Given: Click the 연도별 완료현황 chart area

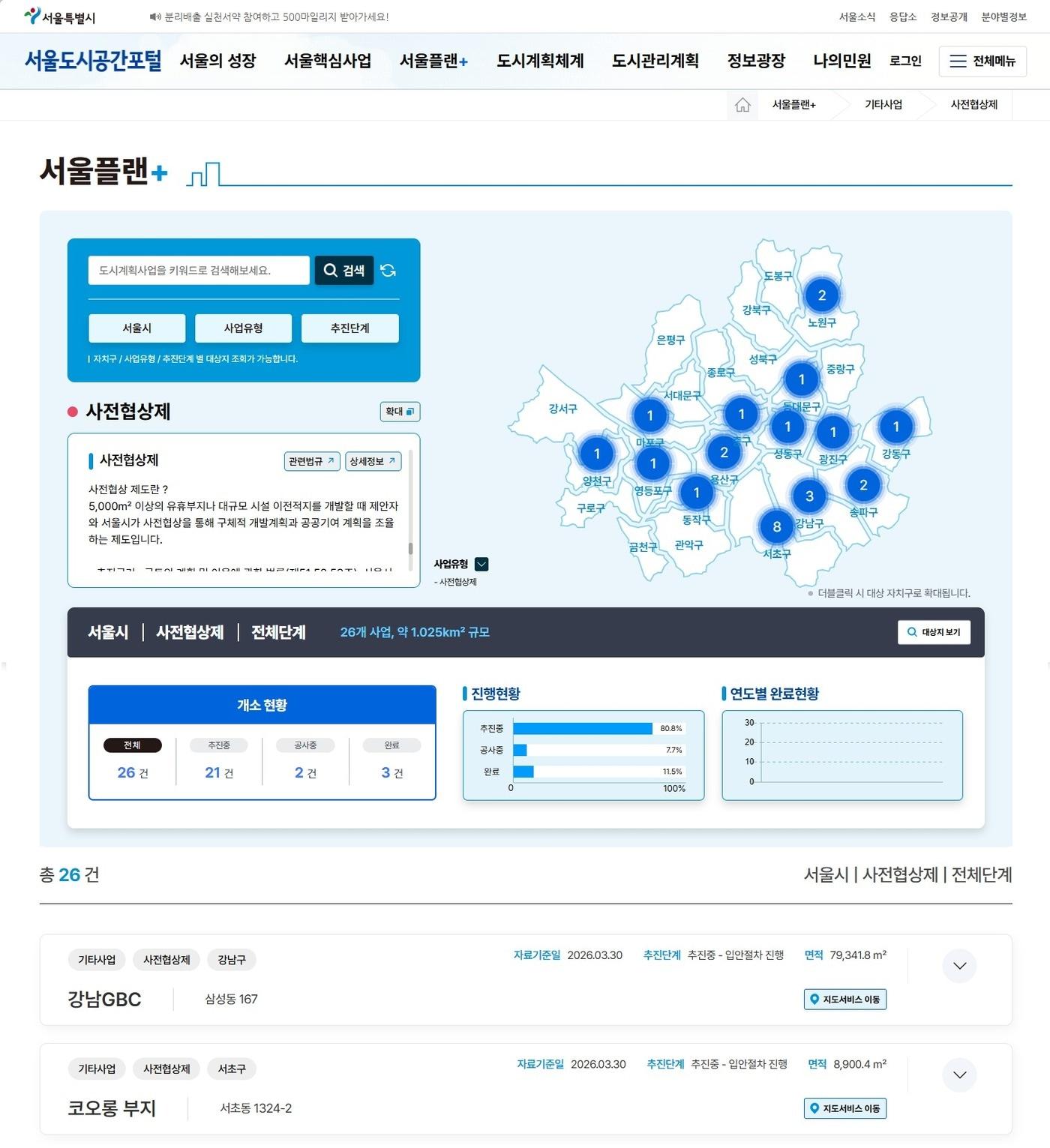Looking at the screenshot, I should [842, 755].
